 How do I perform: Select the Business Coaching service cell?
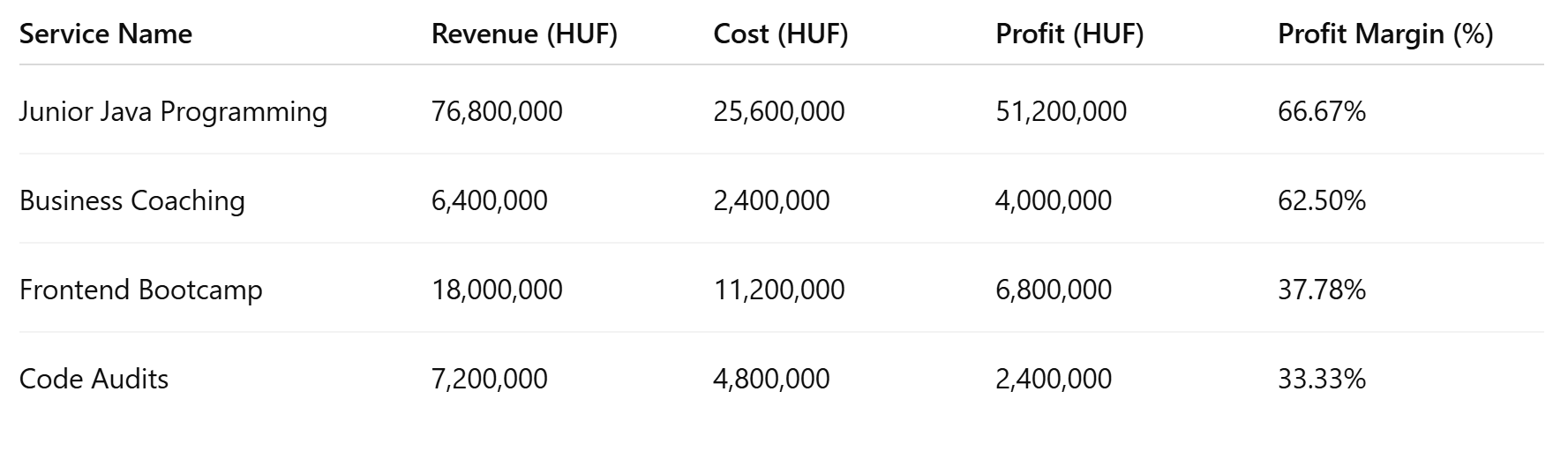click(132, 200)
